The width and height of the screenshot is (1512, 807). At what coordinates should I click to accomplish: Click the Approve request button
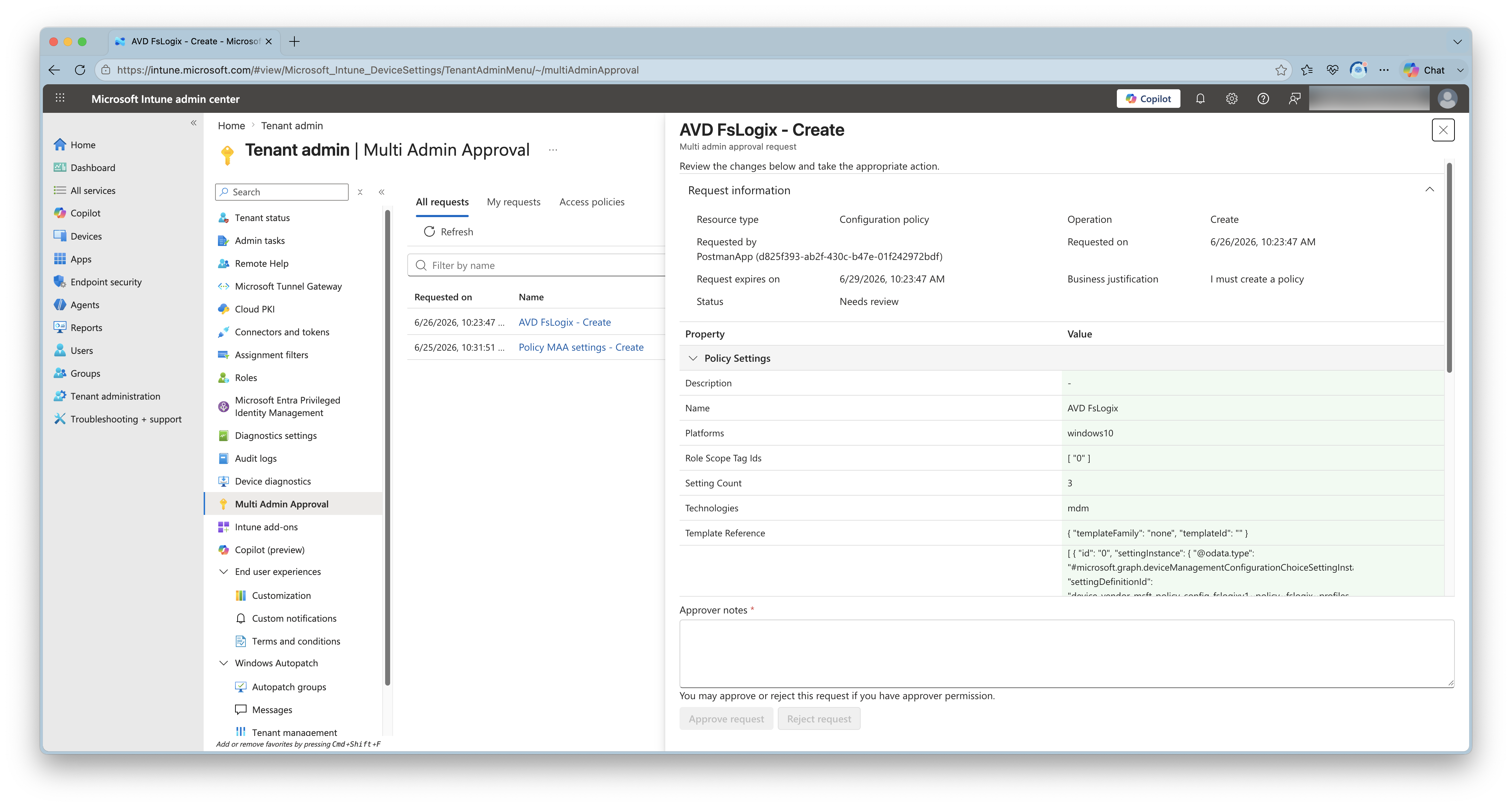(x=726, y=718)
